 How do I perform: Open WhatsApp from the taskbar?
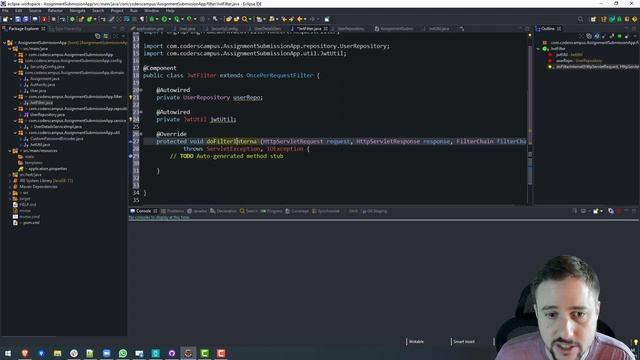click(x=122, y=353)
